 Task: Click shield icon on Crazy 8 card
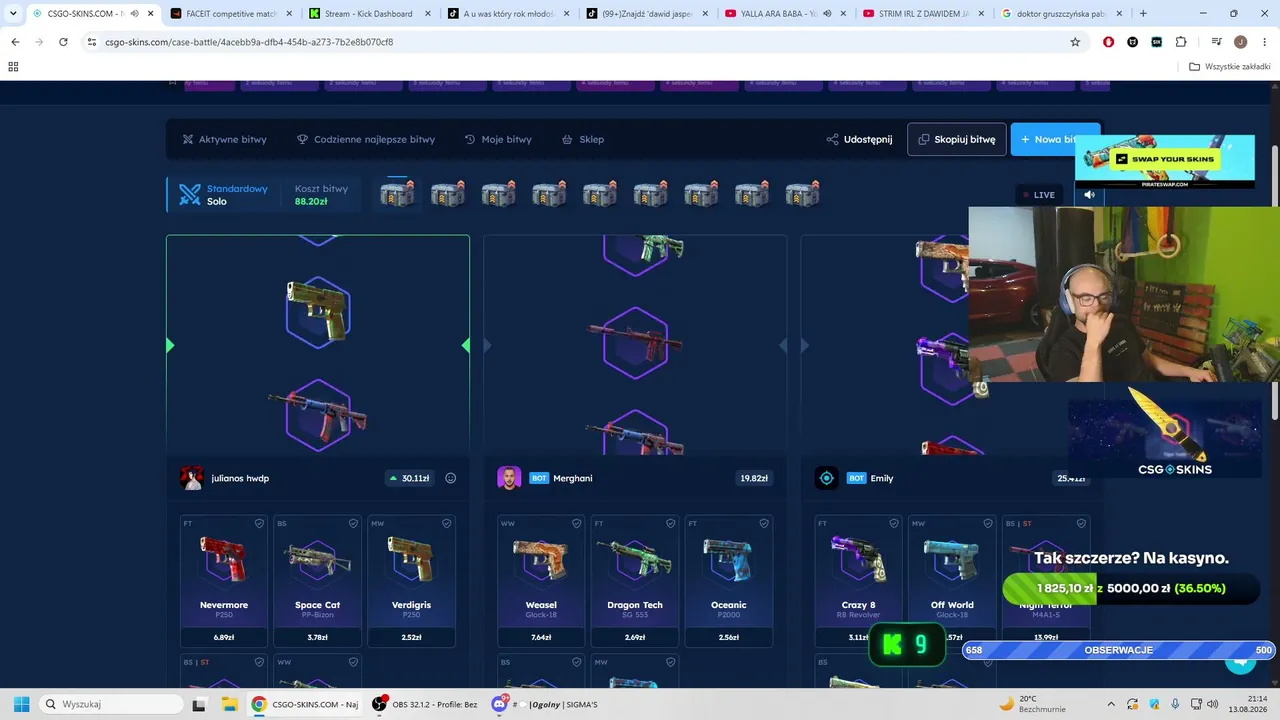893,523
